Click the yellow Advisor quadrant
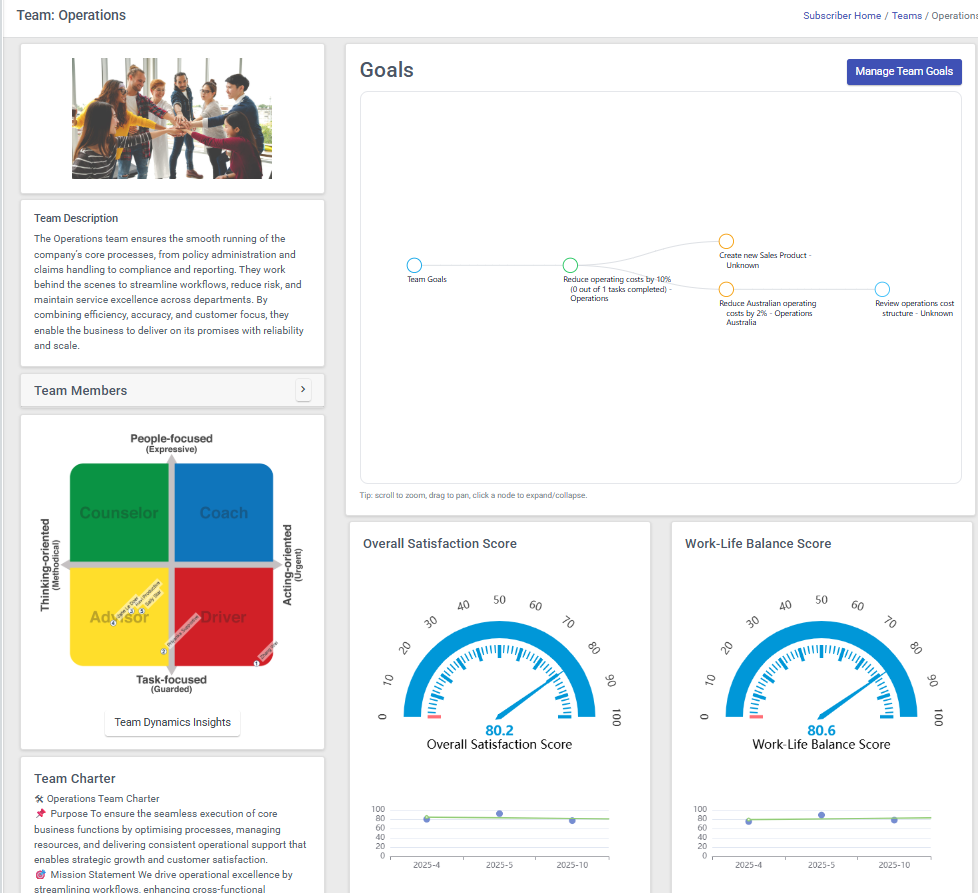The width and height of the screenshot is (978, 893). (x=120, y=617)
